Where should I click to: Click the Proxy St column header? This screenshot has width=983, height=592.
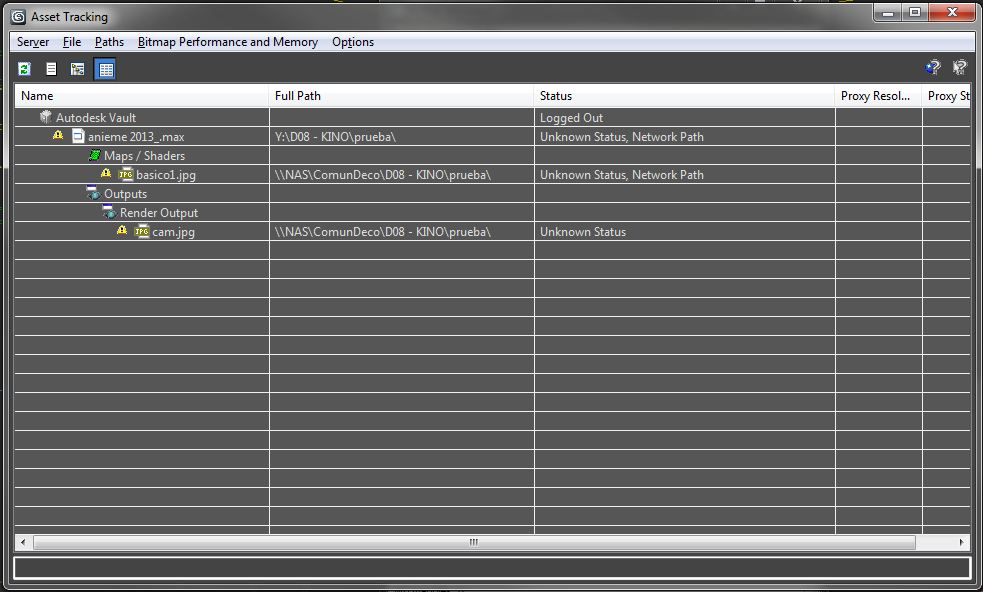947,96
